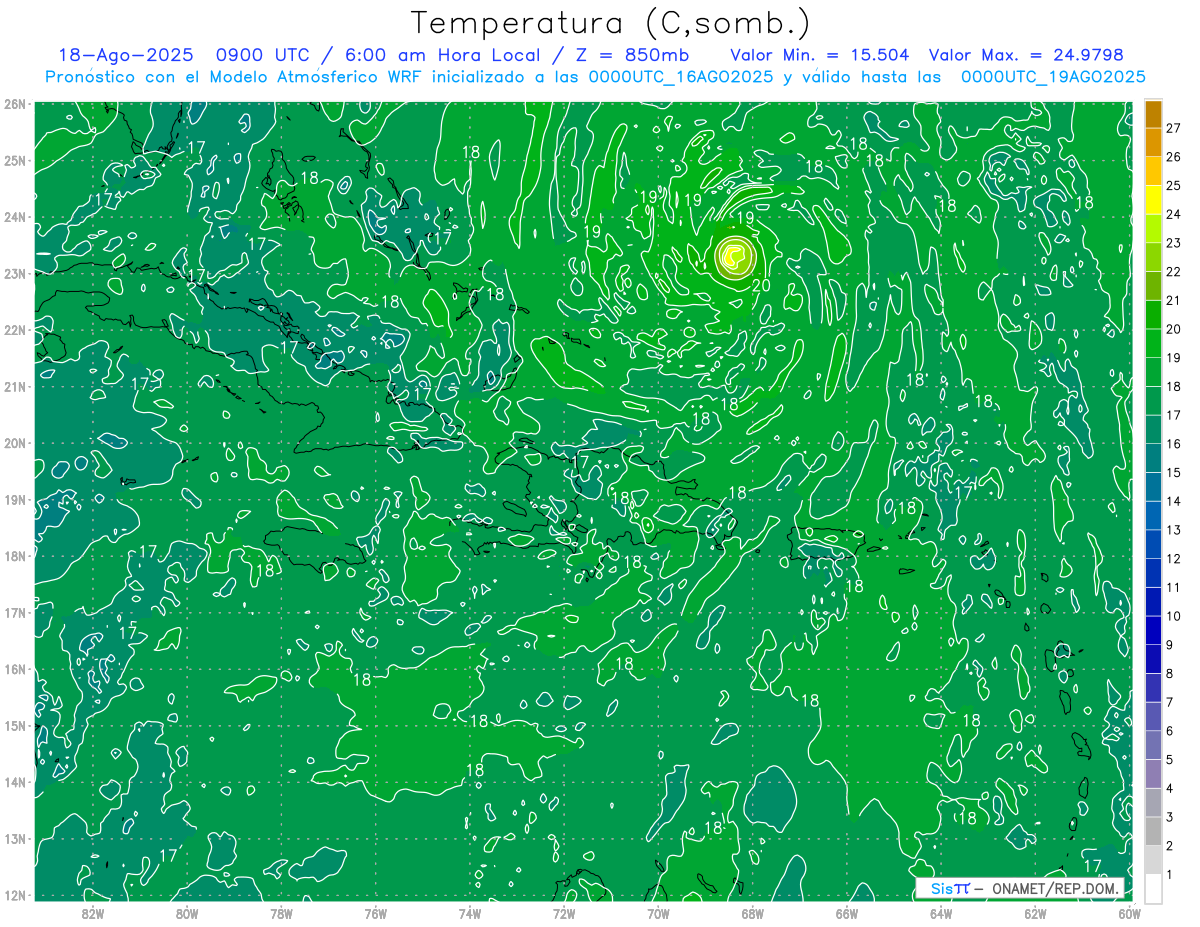The width and height of the screenshot is (1200, 927).
Task: Click the "74W" longitude axis label
Action: [x=469, y=913]
